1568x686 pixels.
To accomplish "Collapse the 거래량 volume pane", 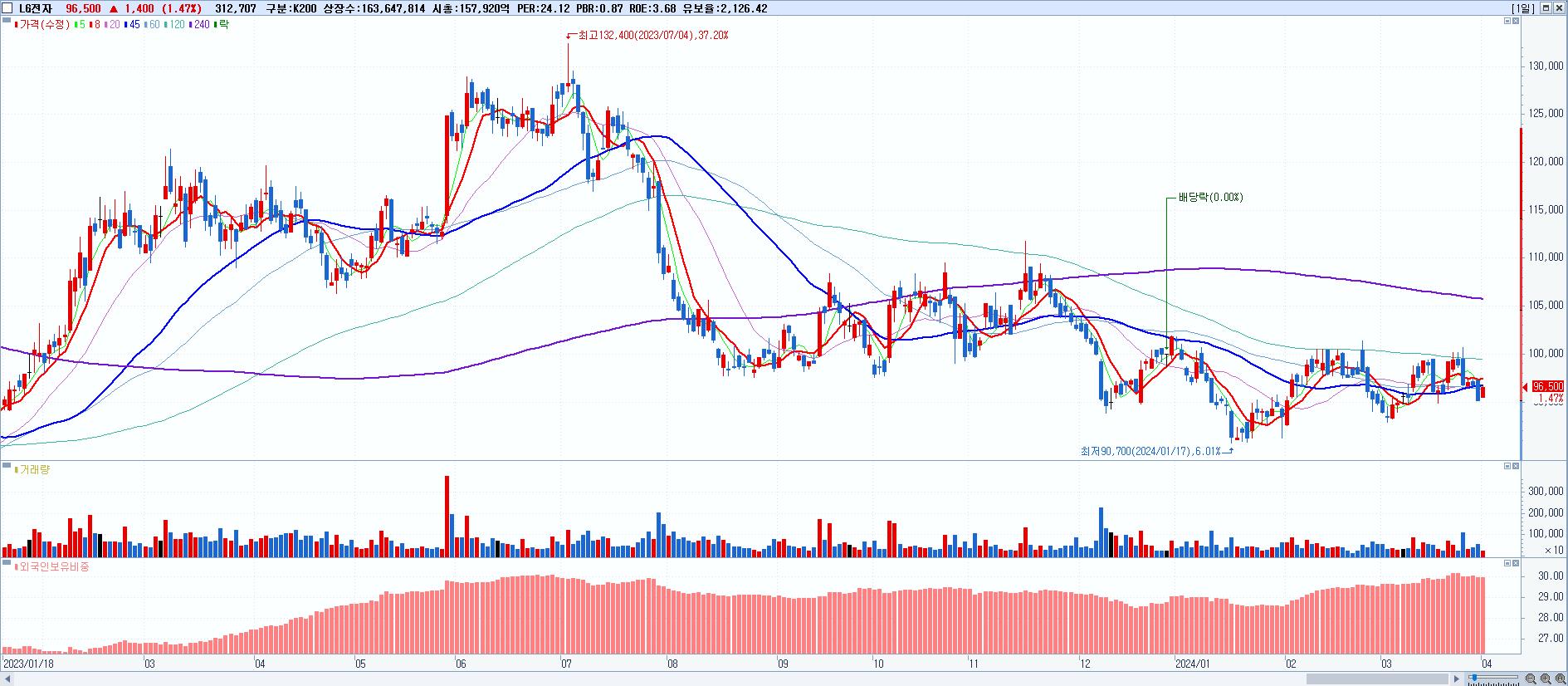I will point(1507,467).
